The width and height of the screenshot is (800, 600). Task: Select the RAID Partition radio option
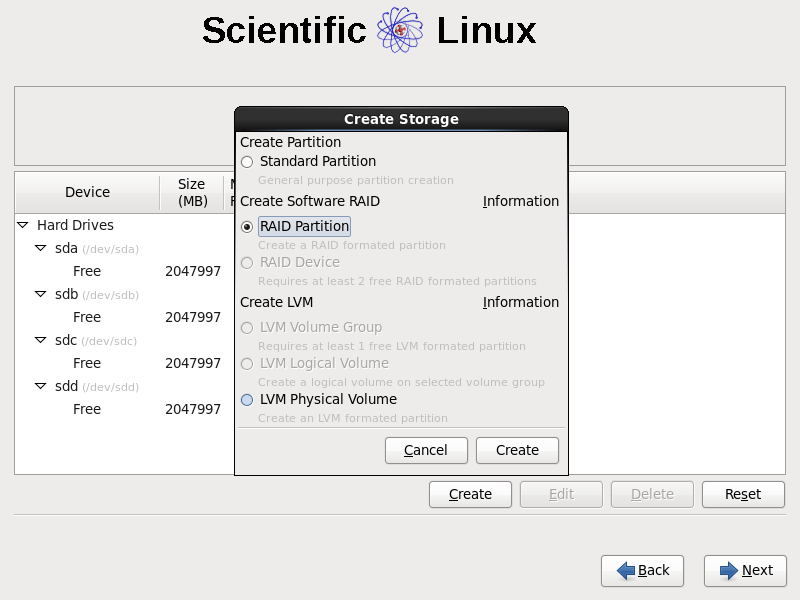pos(247,227)
